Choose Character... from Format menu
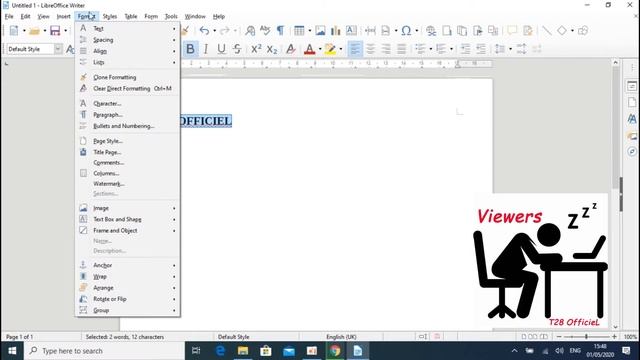This screenshot has width=640, height=360. (x=128, y=104)
